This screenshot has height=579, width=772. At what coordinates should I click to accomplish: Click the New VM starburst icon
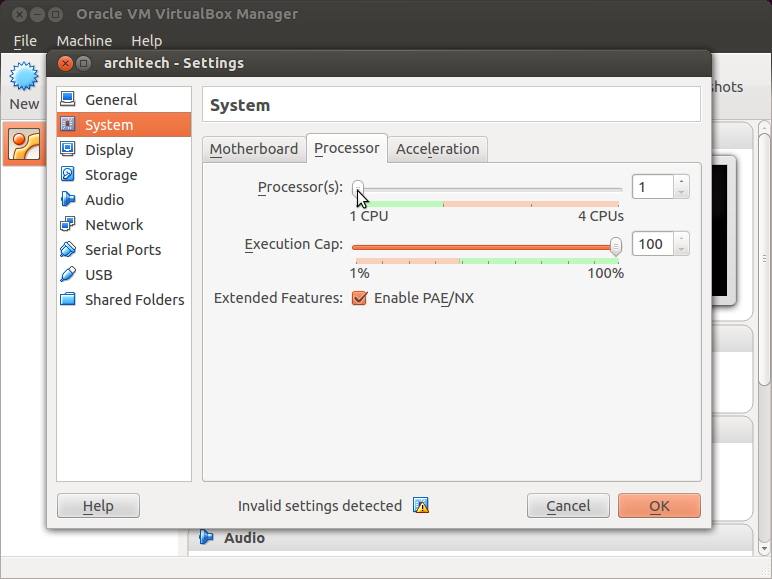coord(24,76)
